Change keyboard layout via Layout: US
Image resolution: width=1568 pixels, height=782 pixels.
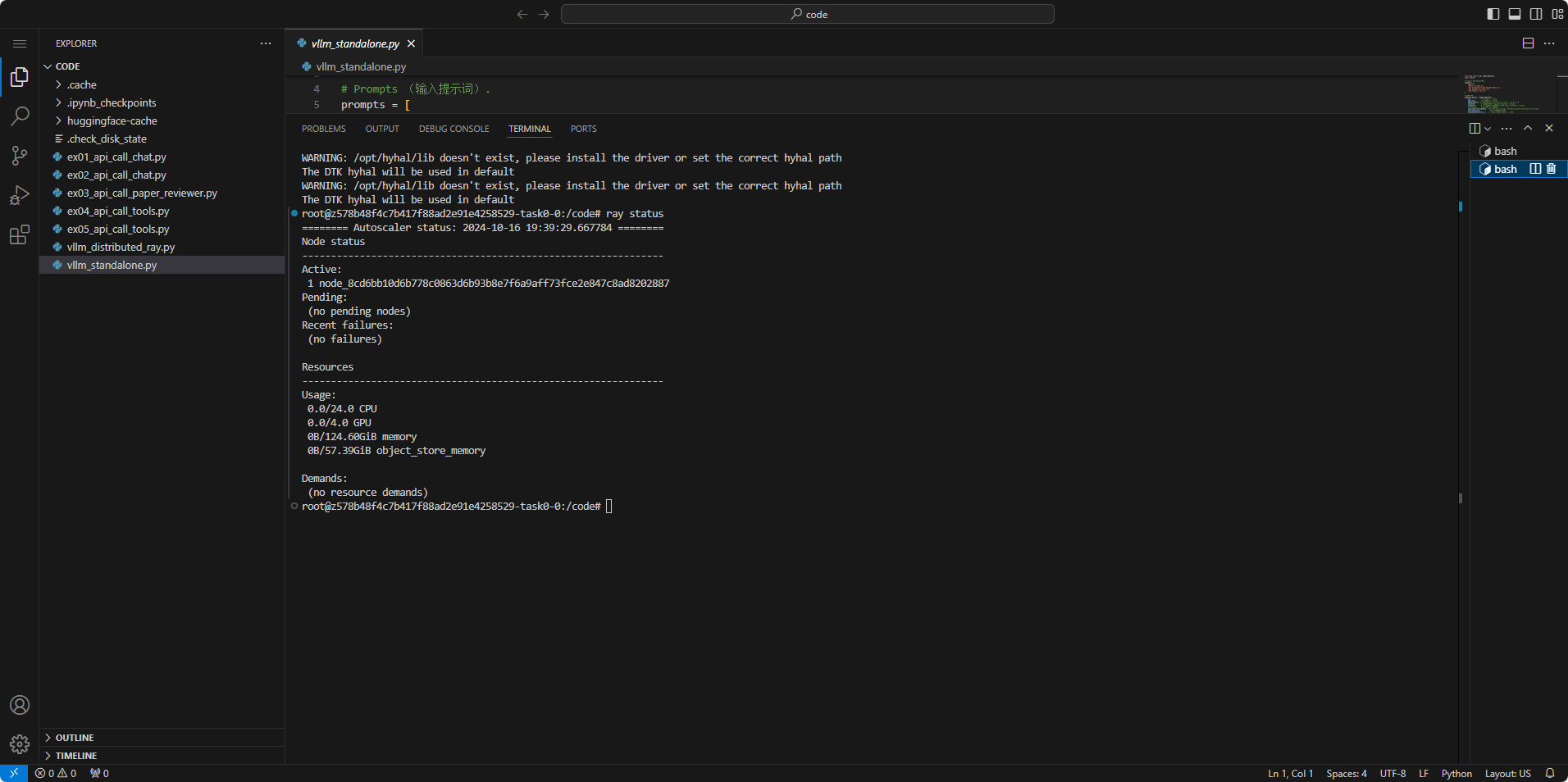[x=1507, y=773]
